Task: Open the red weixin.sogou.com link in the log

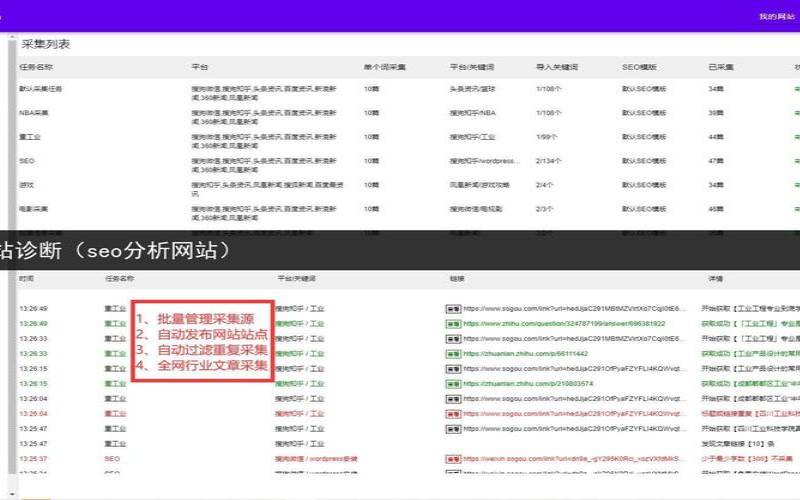Action: point(571,459)
